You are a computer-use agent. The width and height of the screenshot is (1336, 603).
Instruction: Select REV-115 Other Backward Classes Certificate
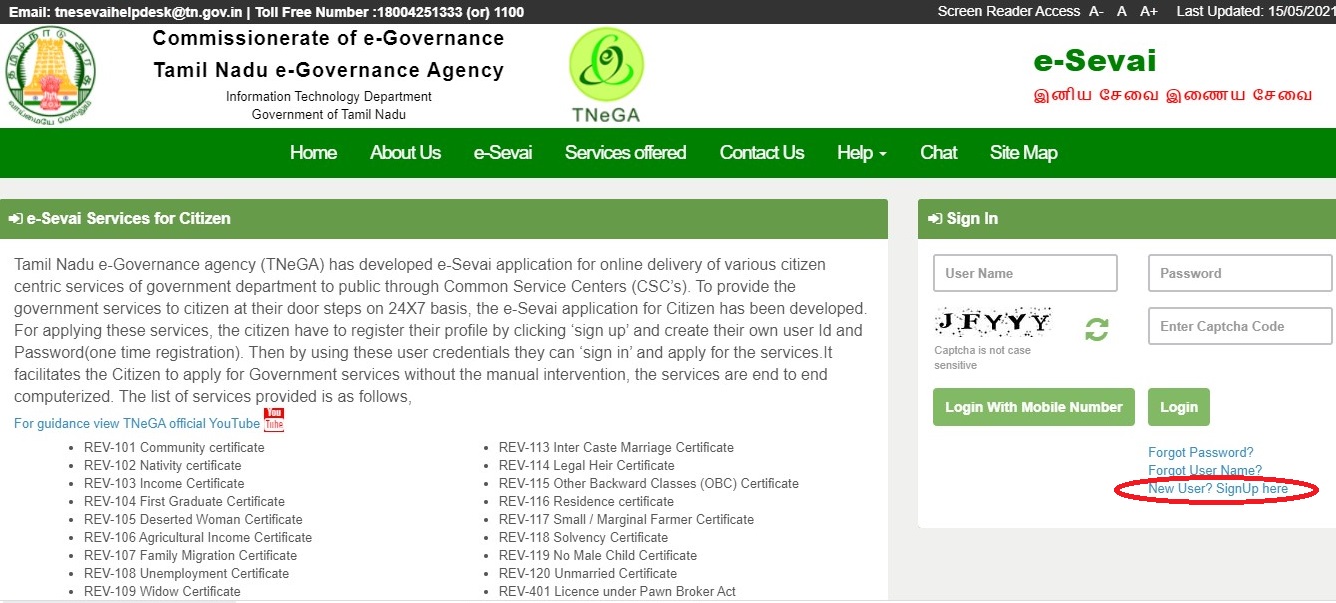pyautogui.click(x=649, y=484)
